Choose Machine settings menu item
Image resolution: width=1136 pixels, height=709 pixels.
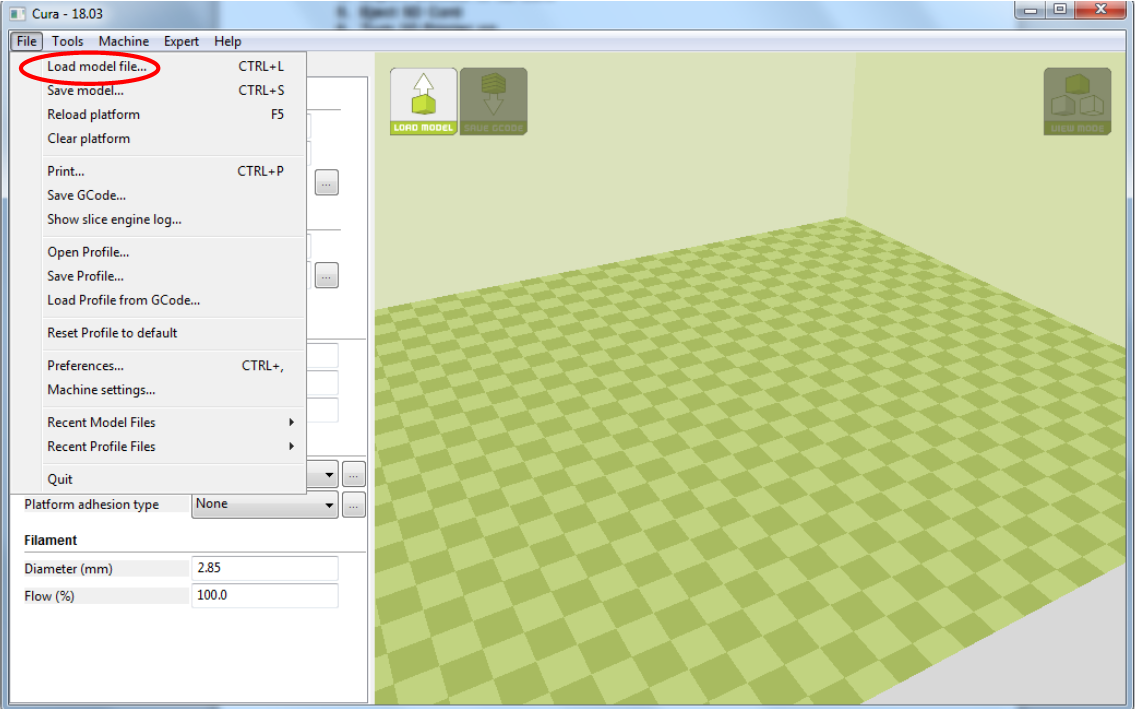click(x=101, y=390)
